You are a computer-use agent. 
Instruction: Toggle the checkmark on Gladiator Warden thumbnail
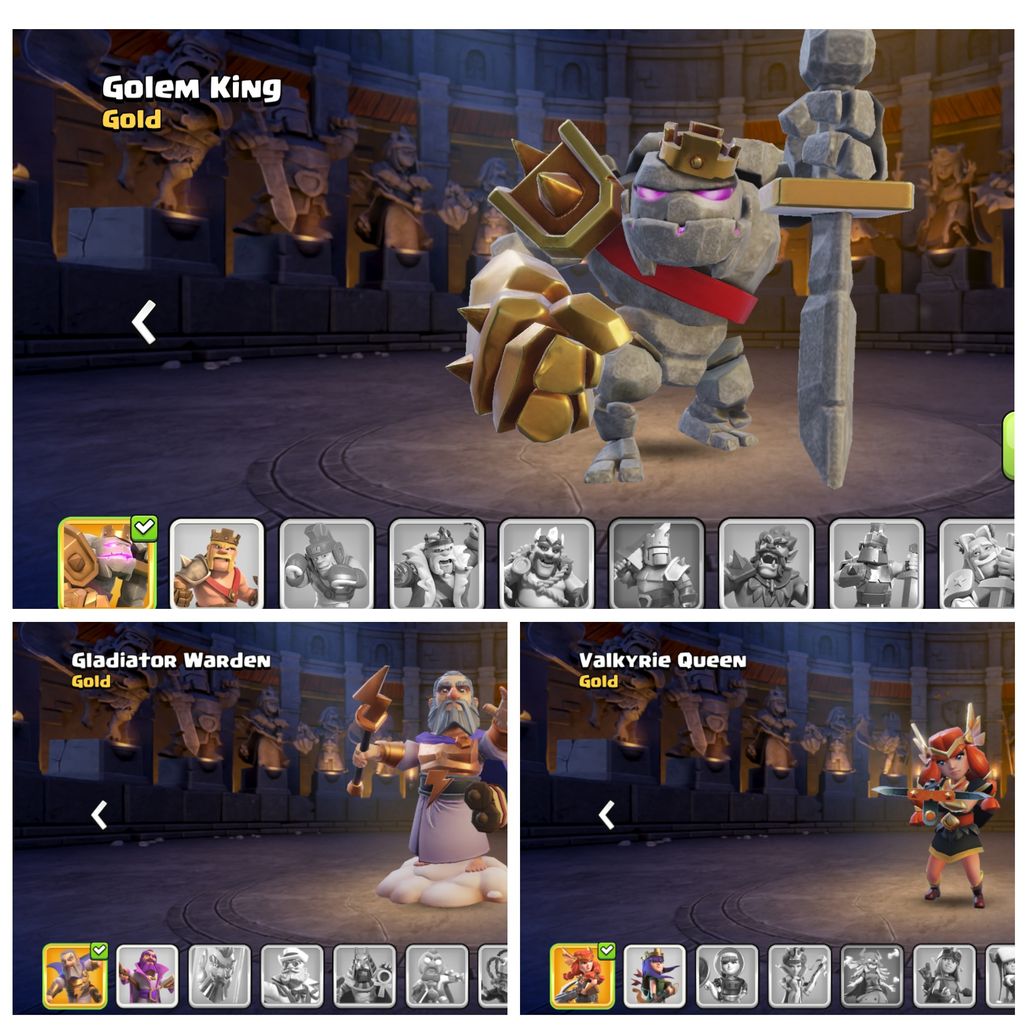point(99,950)
